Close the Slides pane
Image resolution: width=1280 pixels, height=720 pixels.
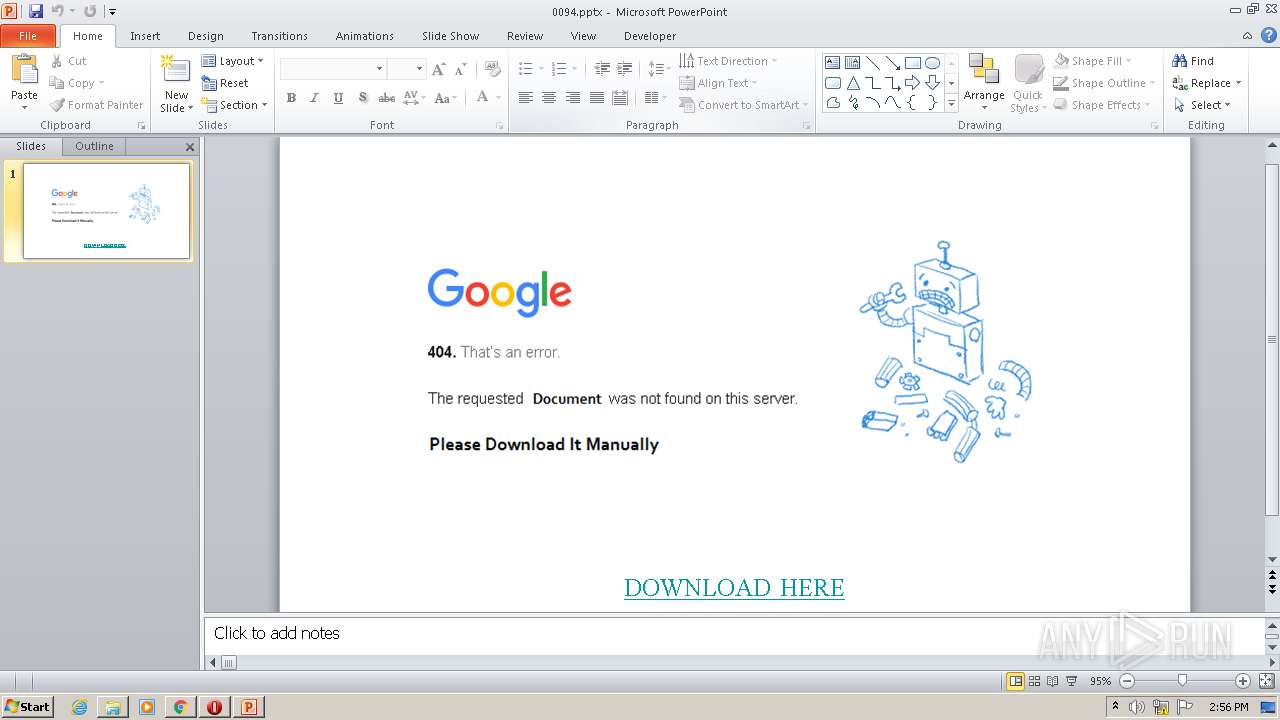pos(190,147)
